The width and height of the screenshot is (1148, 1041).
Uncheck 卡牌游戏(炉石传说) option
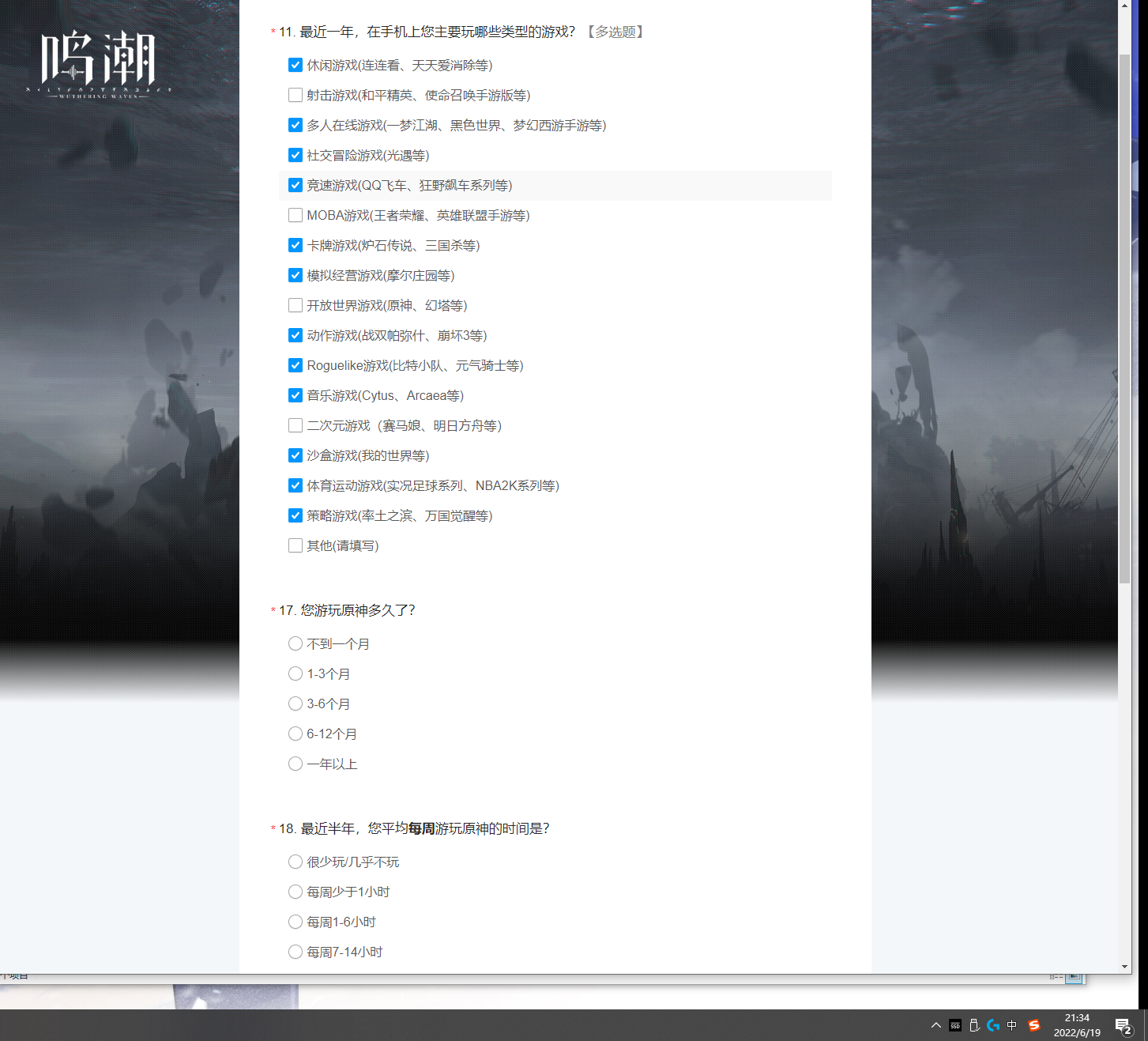(x=295, y=245)
